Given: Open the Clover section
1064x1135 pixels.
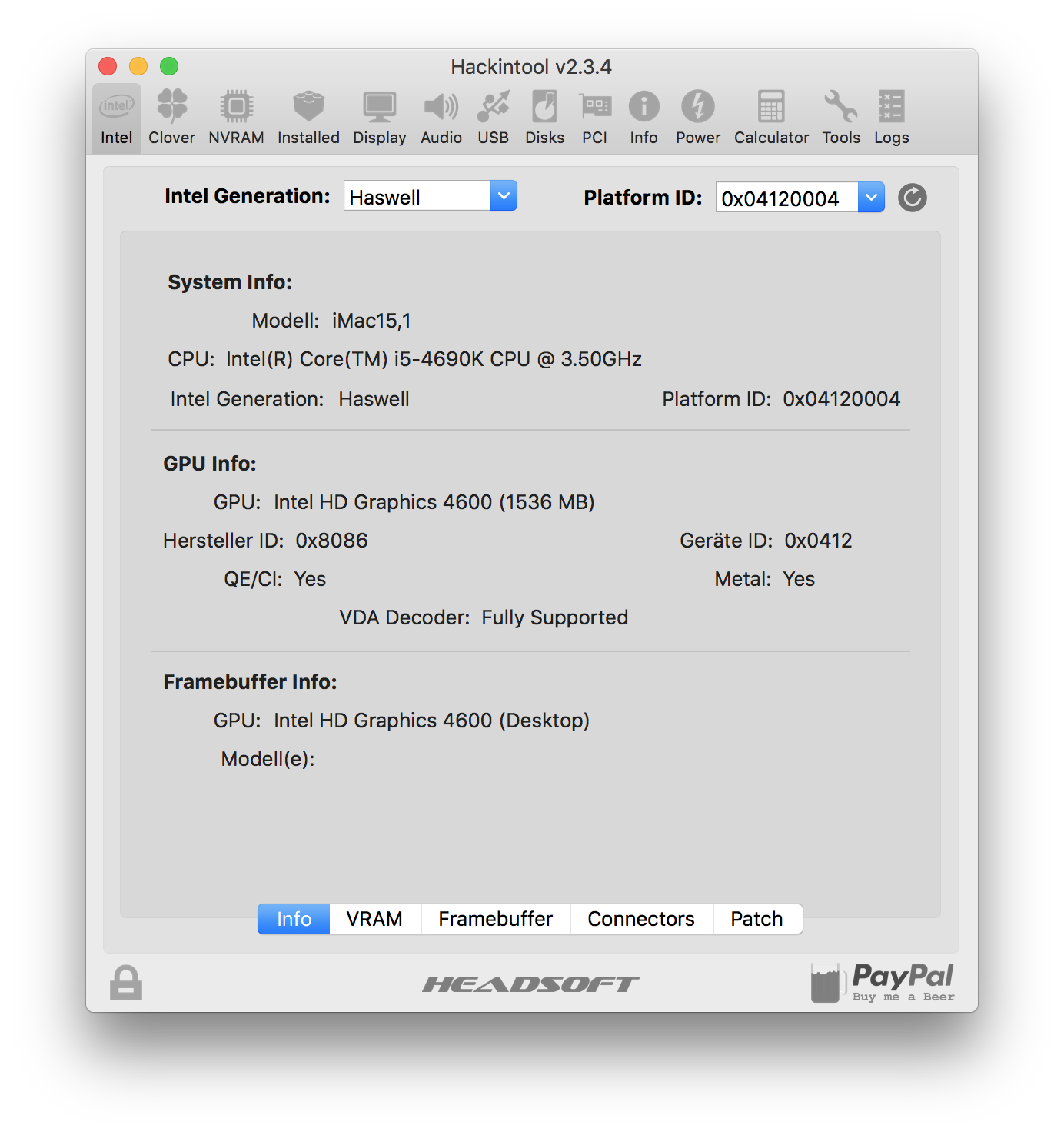Looking at the screenshot, I should click(x=171, y=118).
